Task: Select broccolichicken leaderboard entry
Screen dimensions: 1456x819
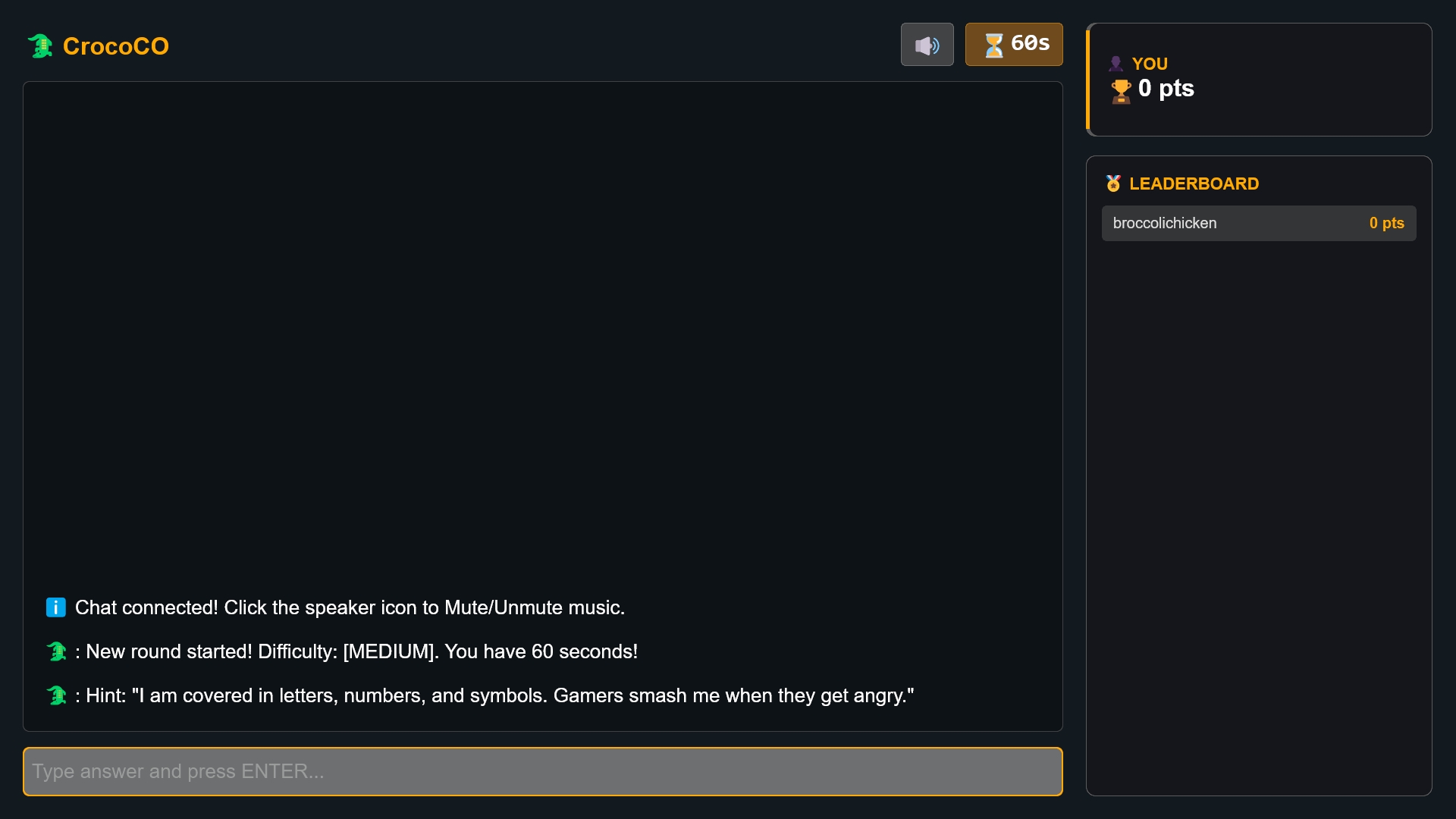Action: tap(1259, 223)
